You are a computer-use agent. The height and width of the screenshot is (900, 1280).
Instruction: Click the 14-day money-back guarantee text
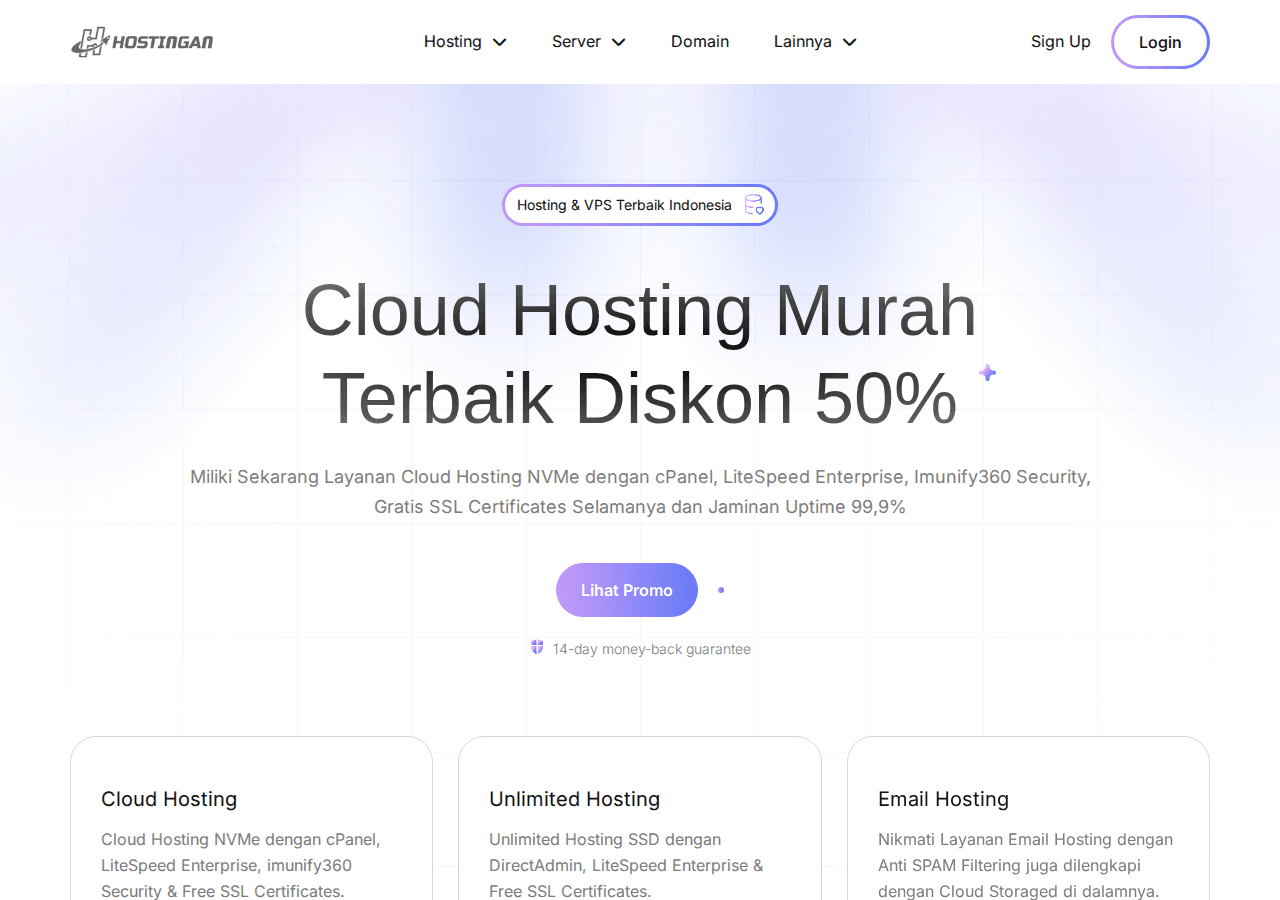coord(651,649)
